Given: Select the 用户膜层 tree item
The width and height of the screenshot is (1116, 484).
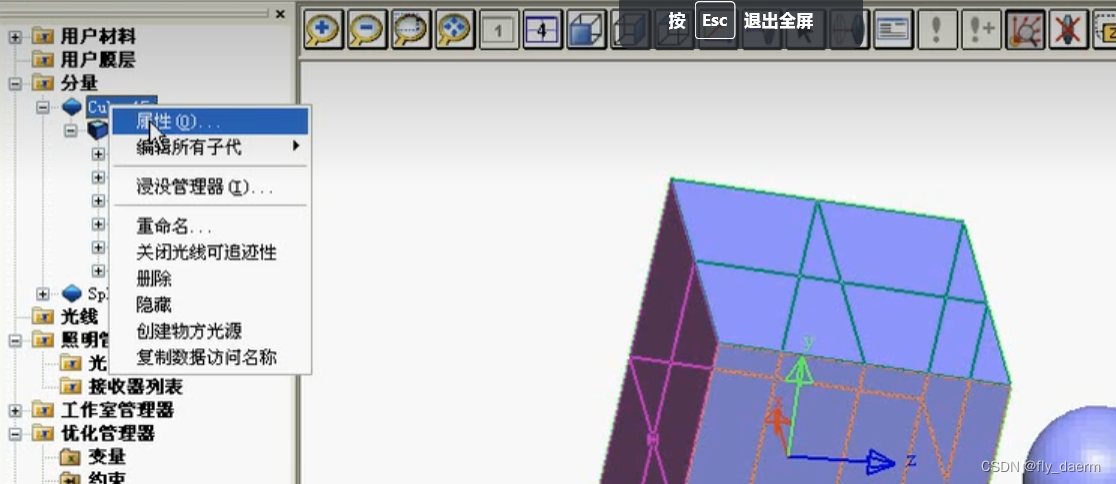Looking at the screenshot, I should click(x=98, y=60).
